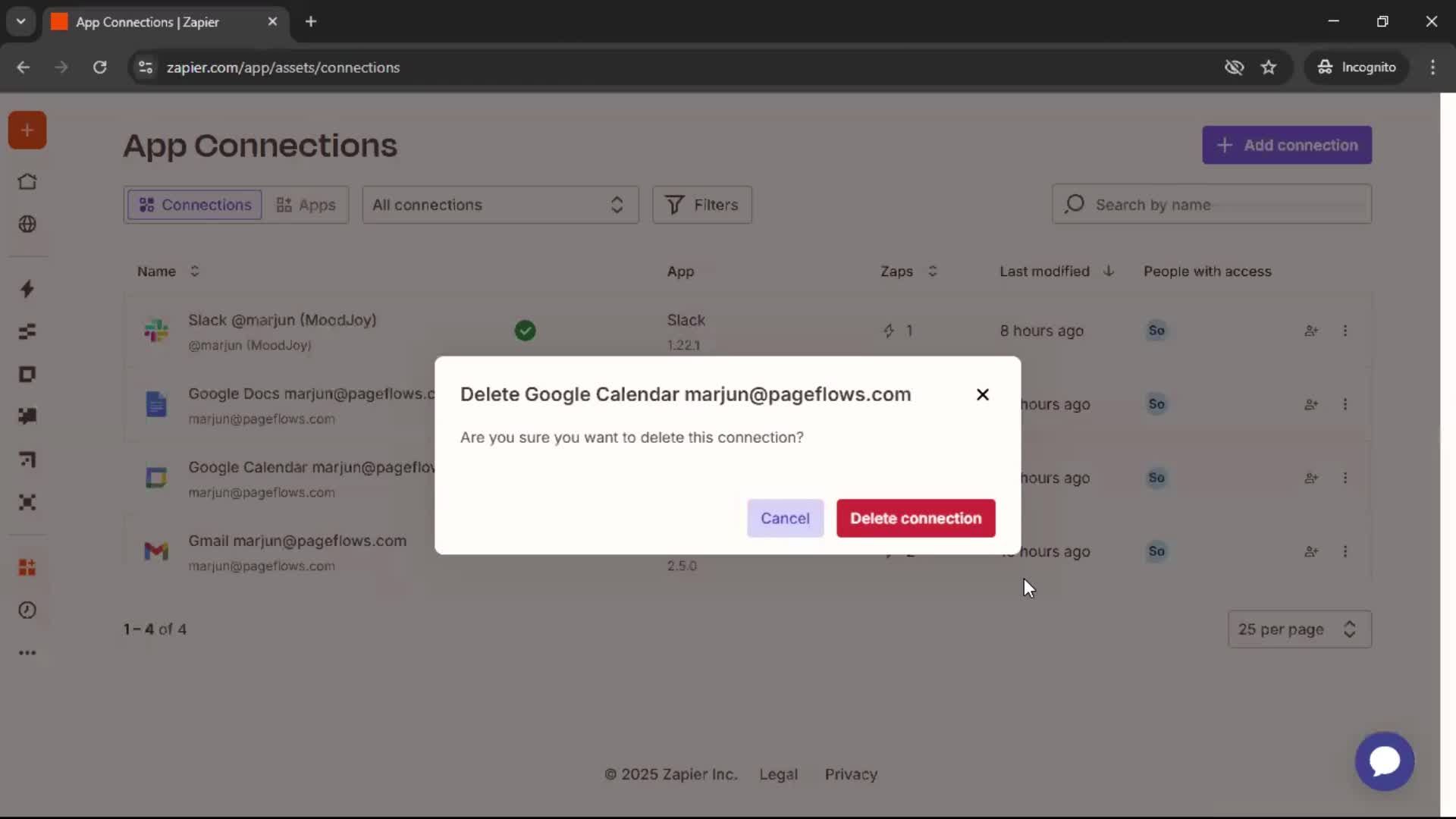Image resolution: width=1456 pixels, height=819 pixels.
Task: Open the Canvas icon in sidebar
Action: [27, 460]
